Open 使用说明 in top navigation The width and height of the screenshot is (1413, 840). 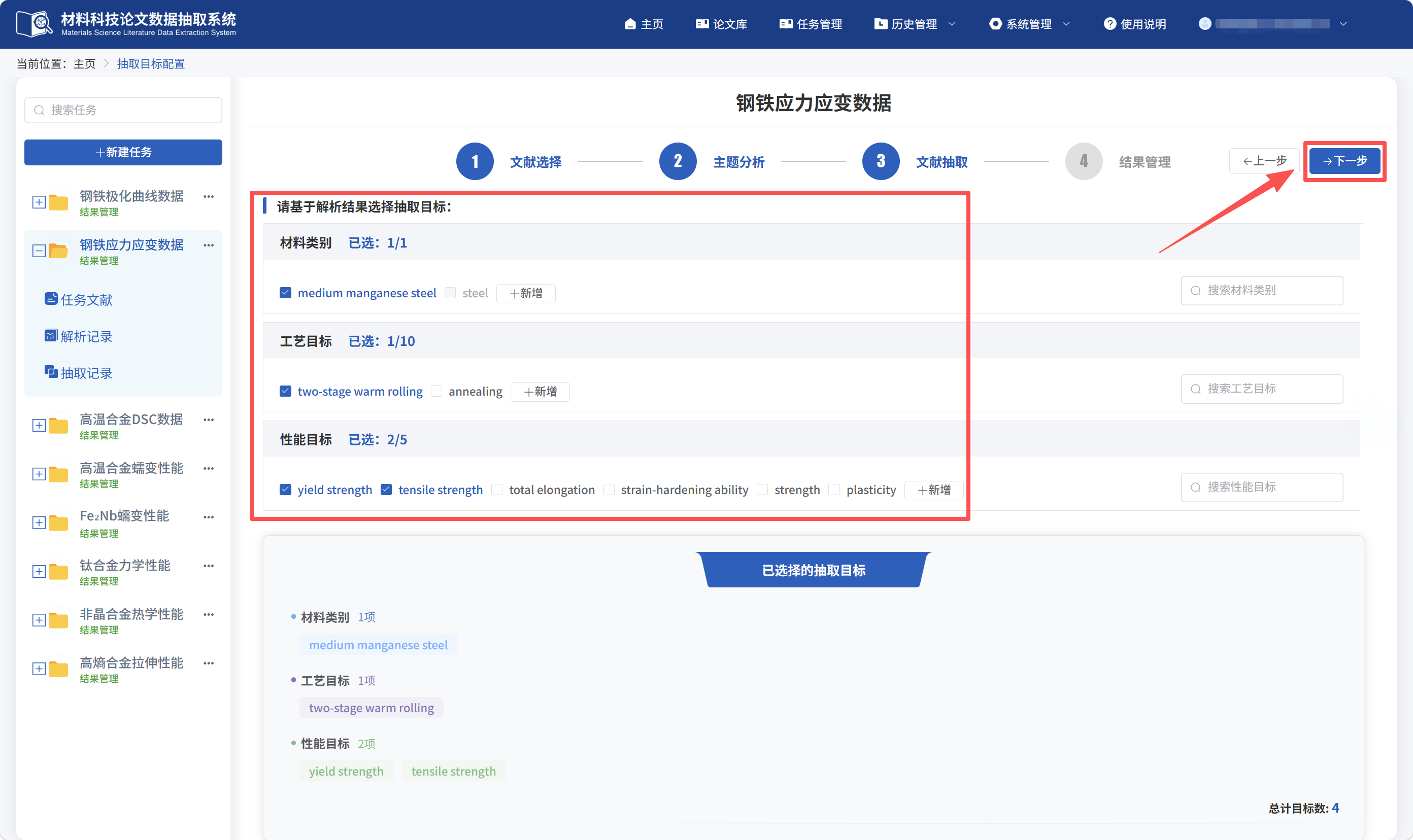click(1134, 24)
